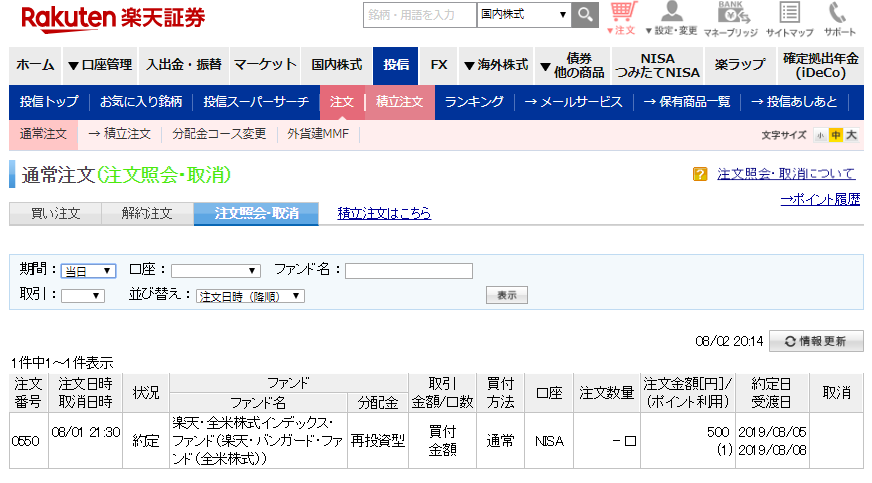
Task: Click the question mark help icon
Action: pyautogui.click(x=700, y=175)
